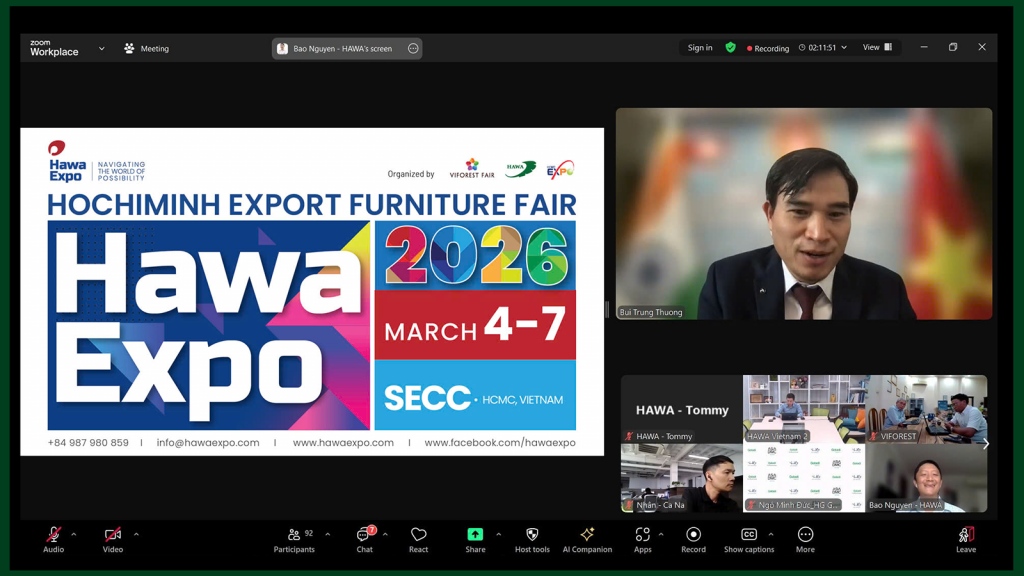This screenshot has width=1024, height=576.
Task: Start camera with the Video button
Action: coord(112,539)
